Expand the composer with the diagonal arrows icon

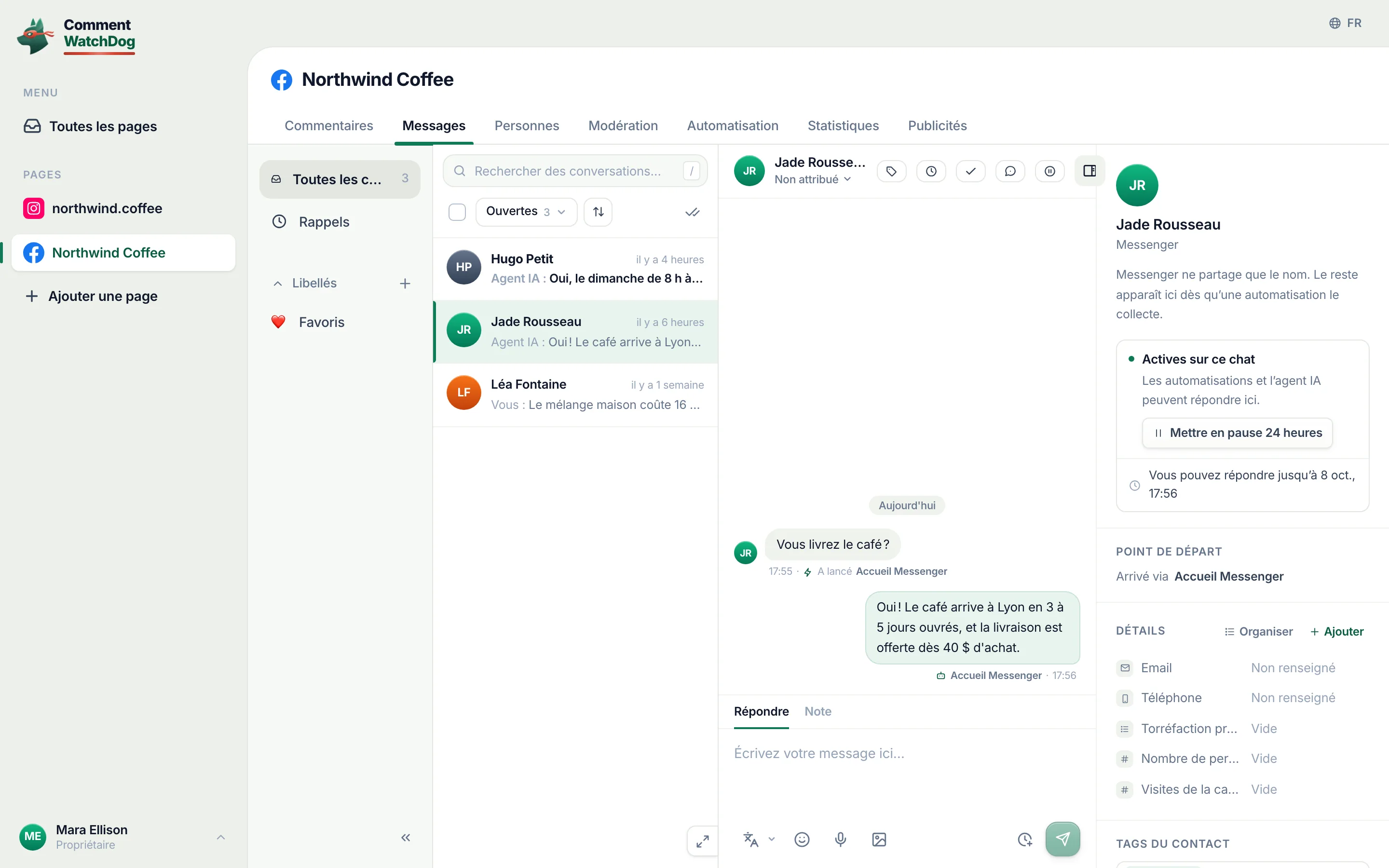[703, 841]
